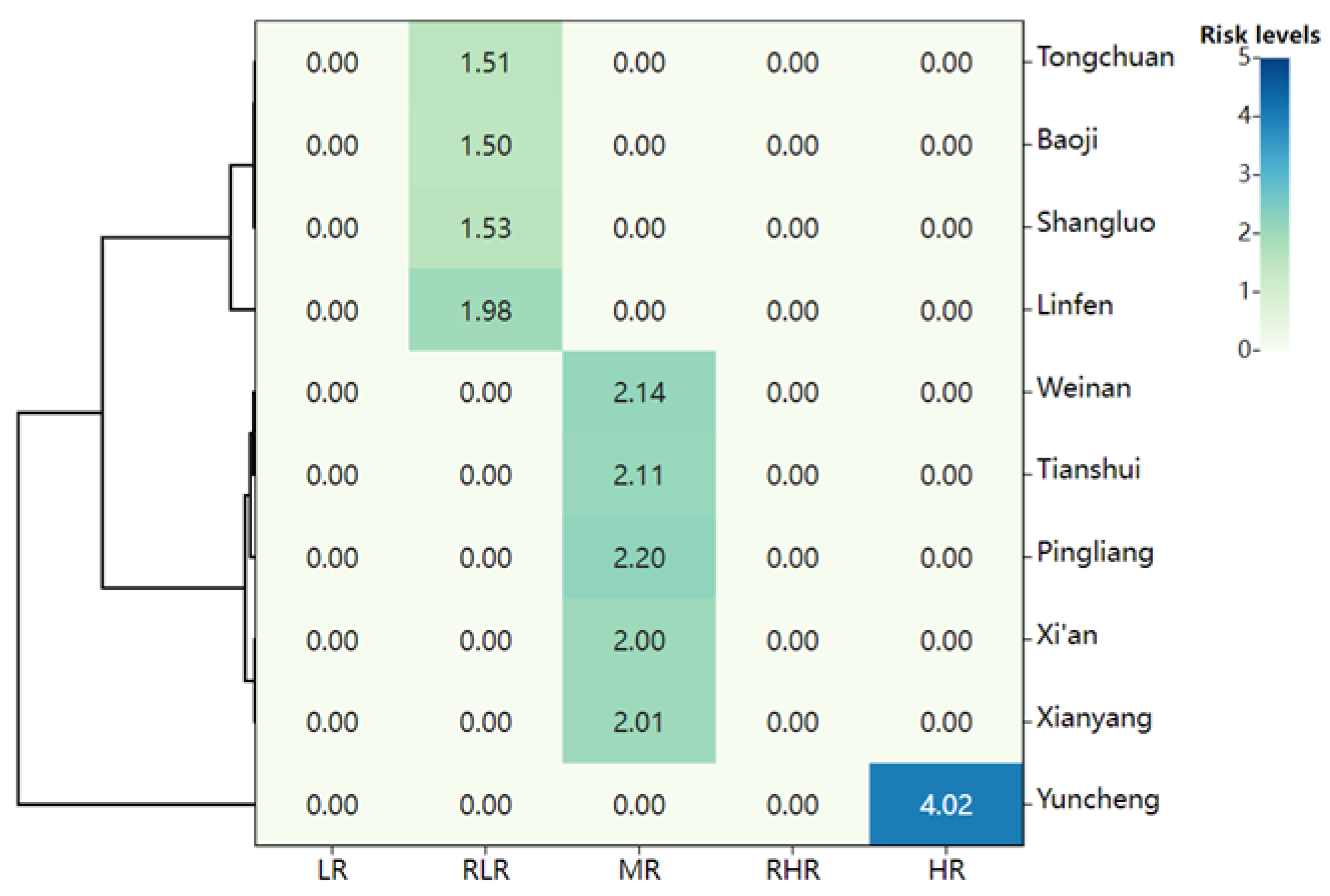Screen dimensions: 1330x896
Task: Select the 1.51 cell for Tongchuan
Action: pyautogui.click(x=485, y=62)
